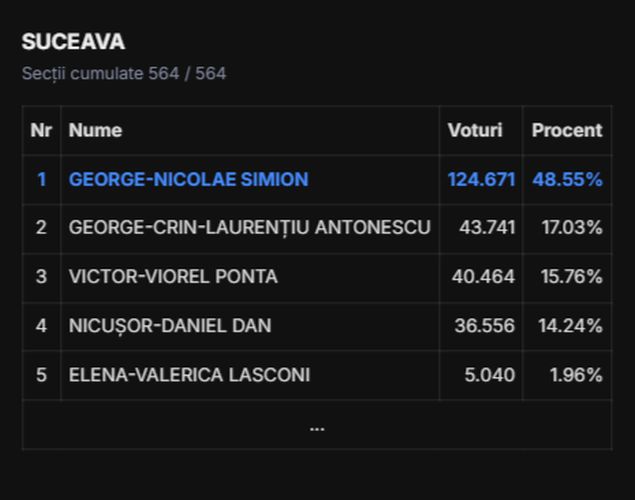Image resolution: width=635 pixels, height=500 pixels.
Task: Click the 48.55% percentage cell
Action: click(x=567, y=179)
